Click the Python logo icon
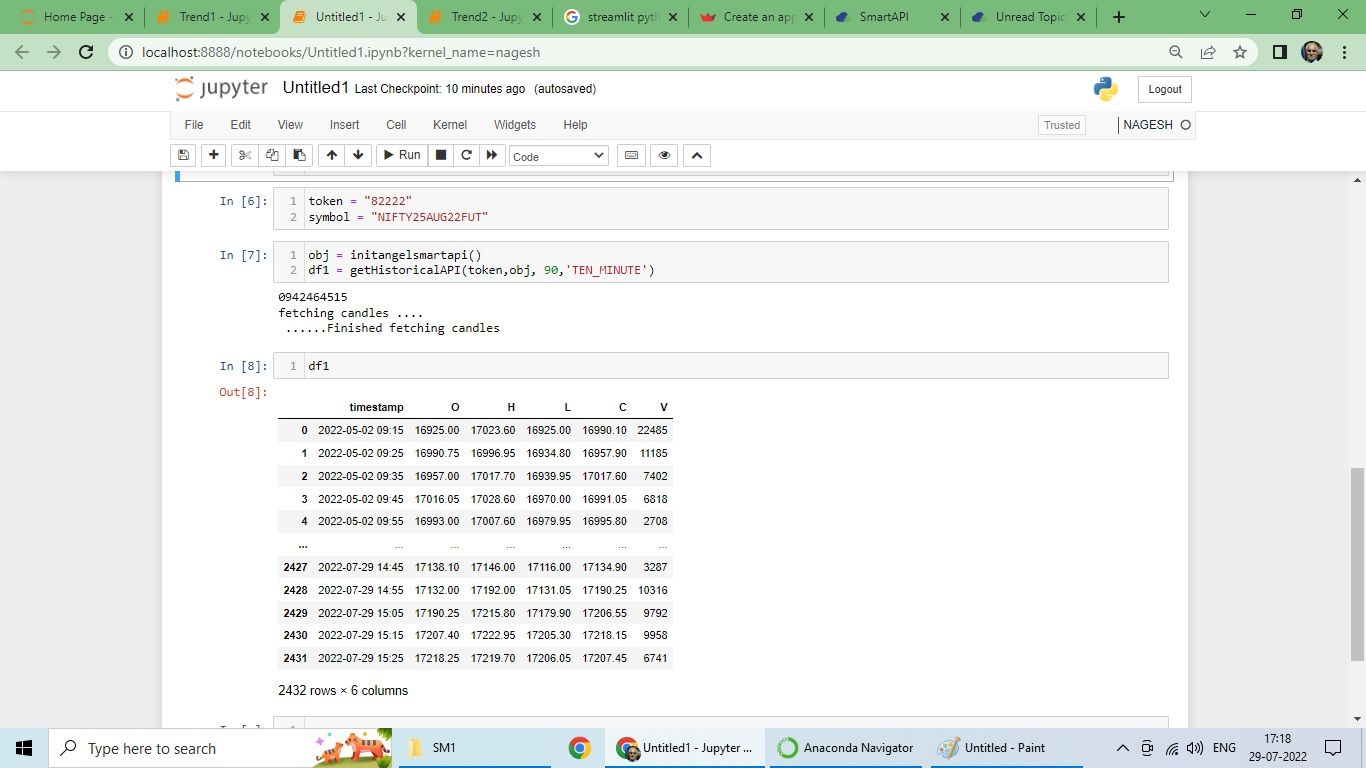This screenshot has width=1366, height=768. tap(1105, 89)
